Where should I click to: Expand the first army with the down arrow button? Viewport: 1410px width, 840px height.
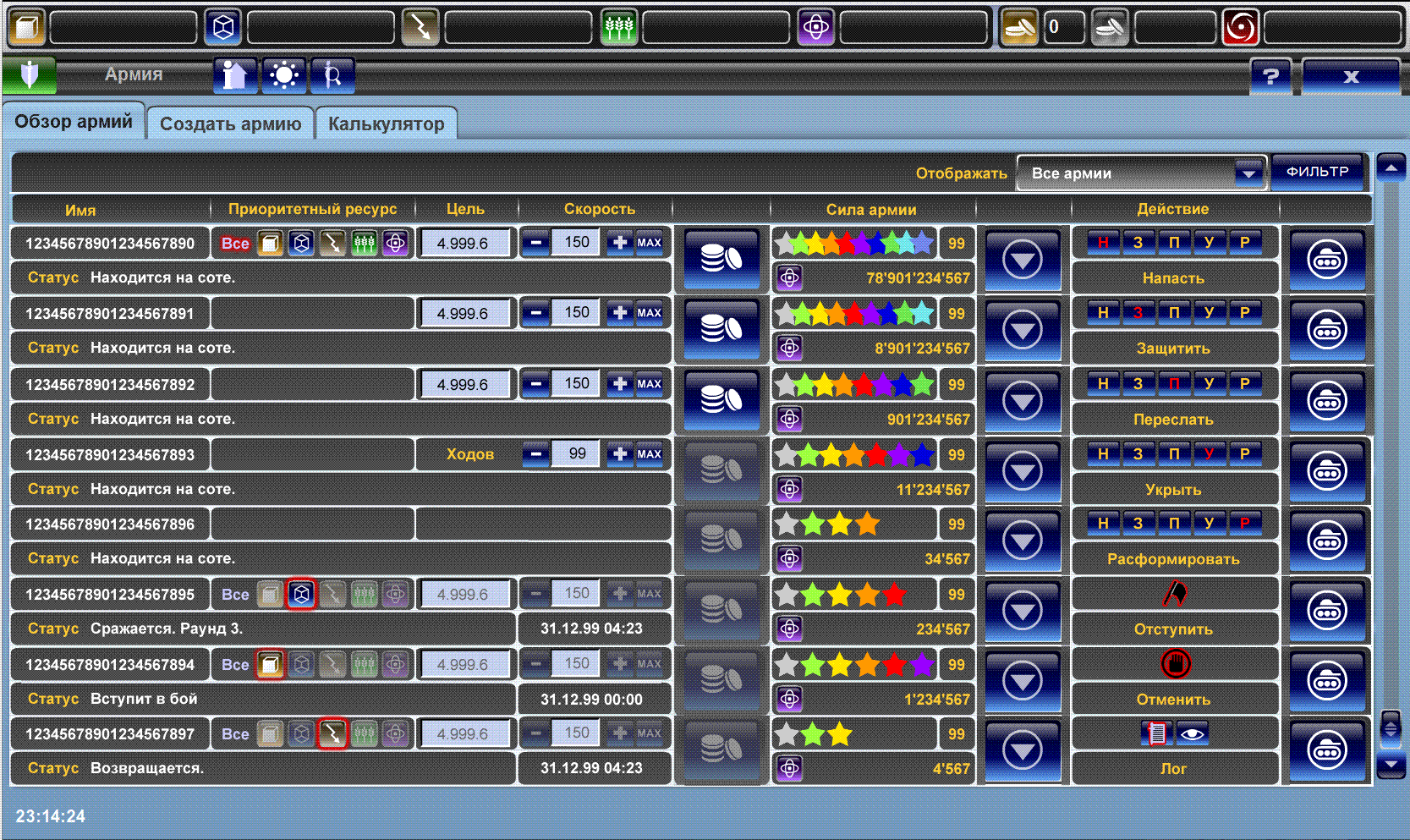[1022, 260]
